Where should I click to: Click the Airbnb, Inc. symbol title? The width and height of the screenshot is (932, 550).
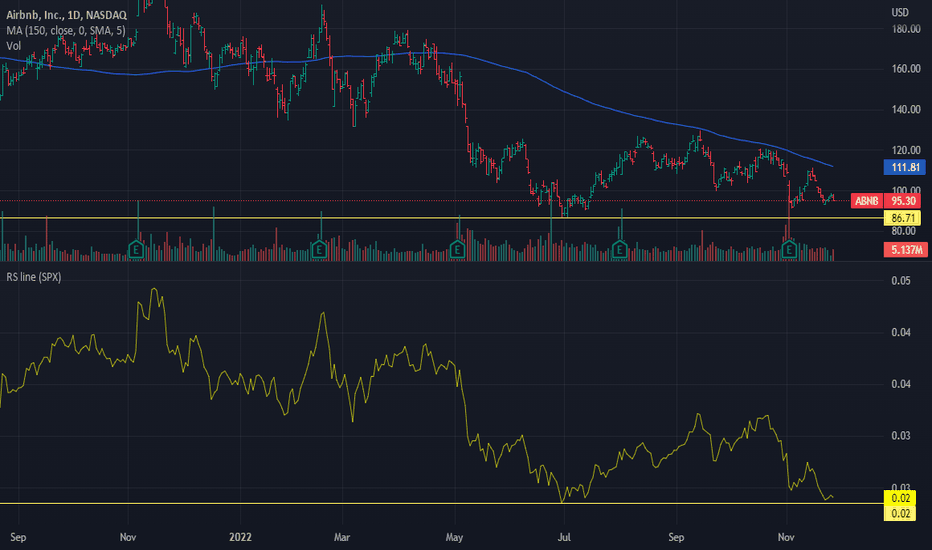(x=66, y=15)
